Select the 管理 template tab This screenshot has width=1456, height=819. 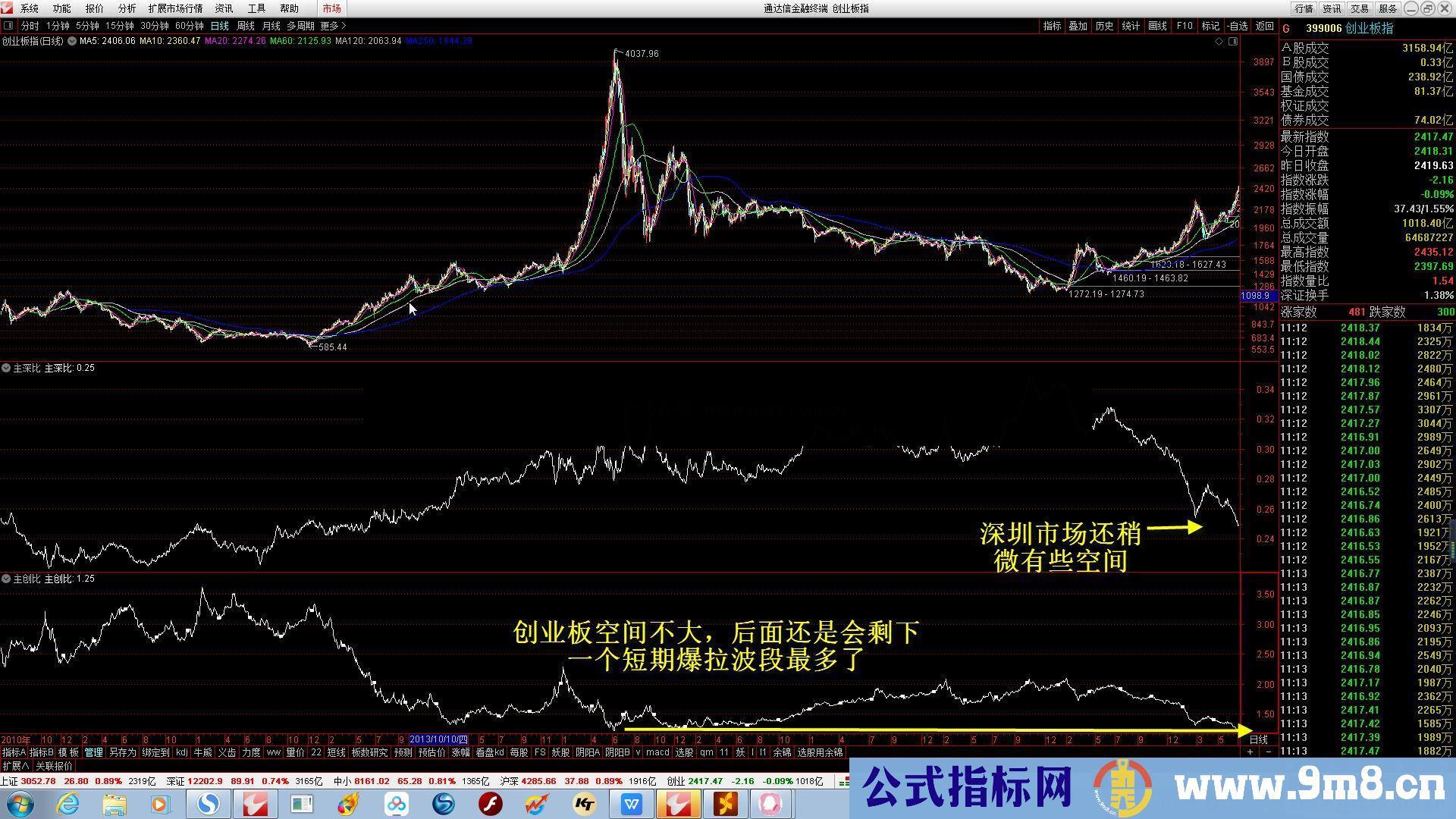click(x=93, y=752)
